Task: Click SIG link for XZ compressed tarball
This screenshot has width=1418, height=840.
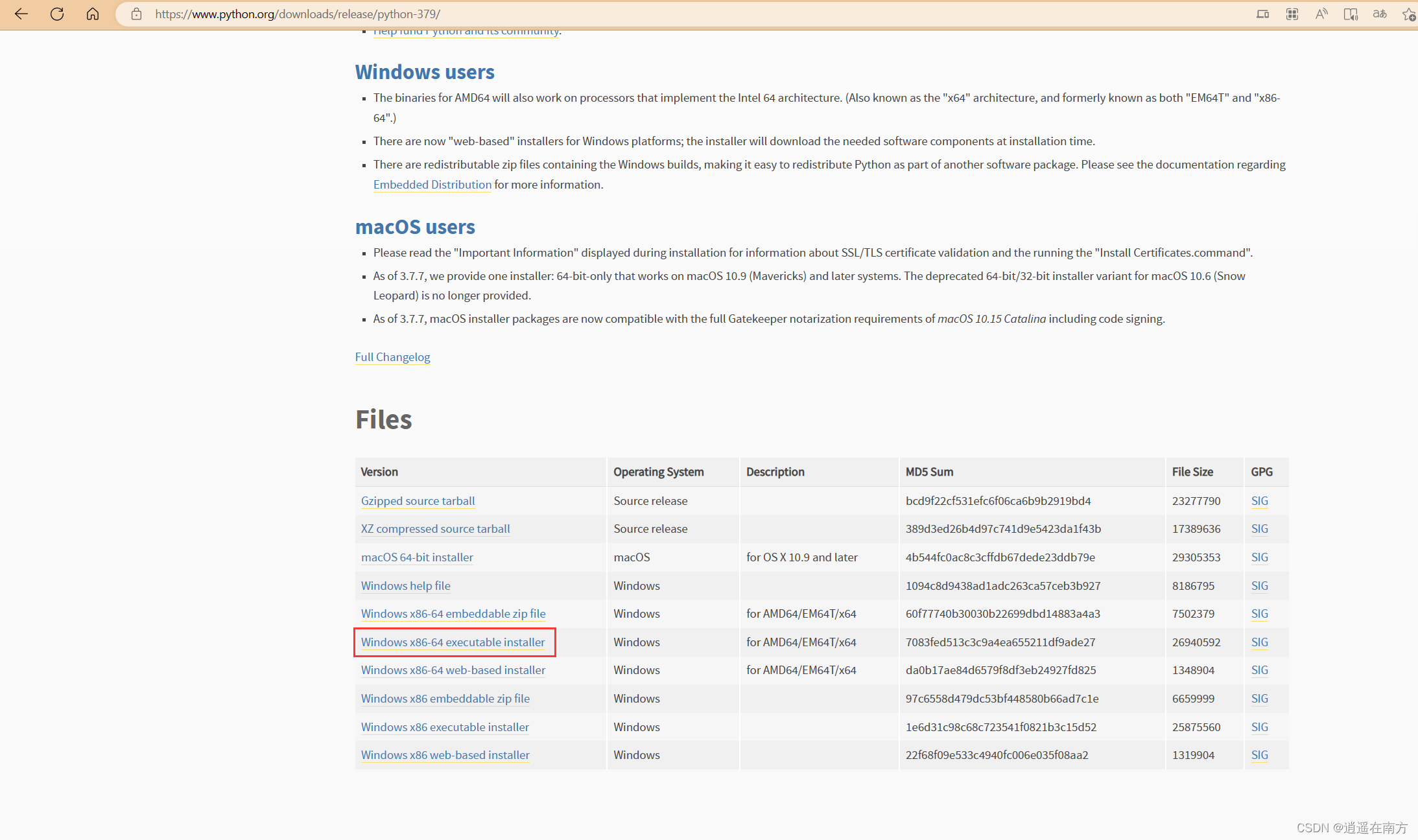Action: coord(1259,529)
